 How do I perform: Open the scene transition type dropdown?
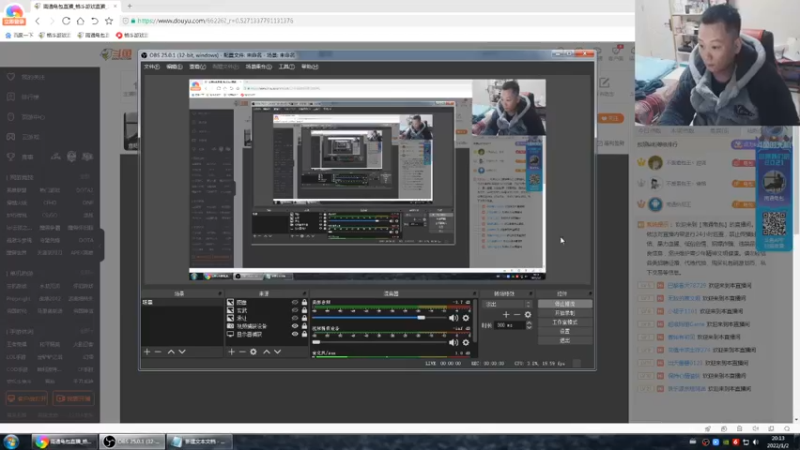[507, 304]
